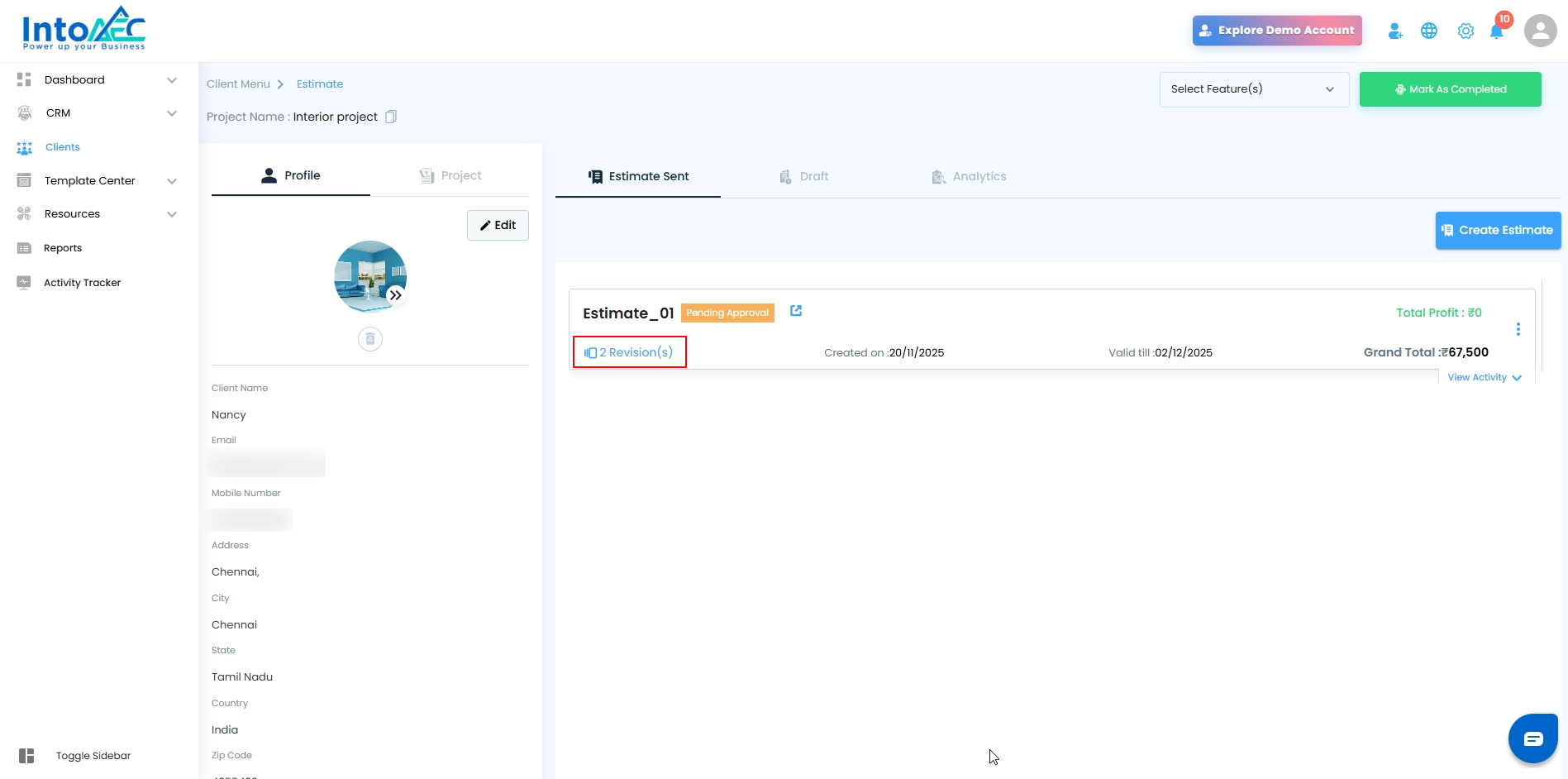1568x779 pixels.
Task: Open Estimate_01 in external link icon
Action: point(796,311)
